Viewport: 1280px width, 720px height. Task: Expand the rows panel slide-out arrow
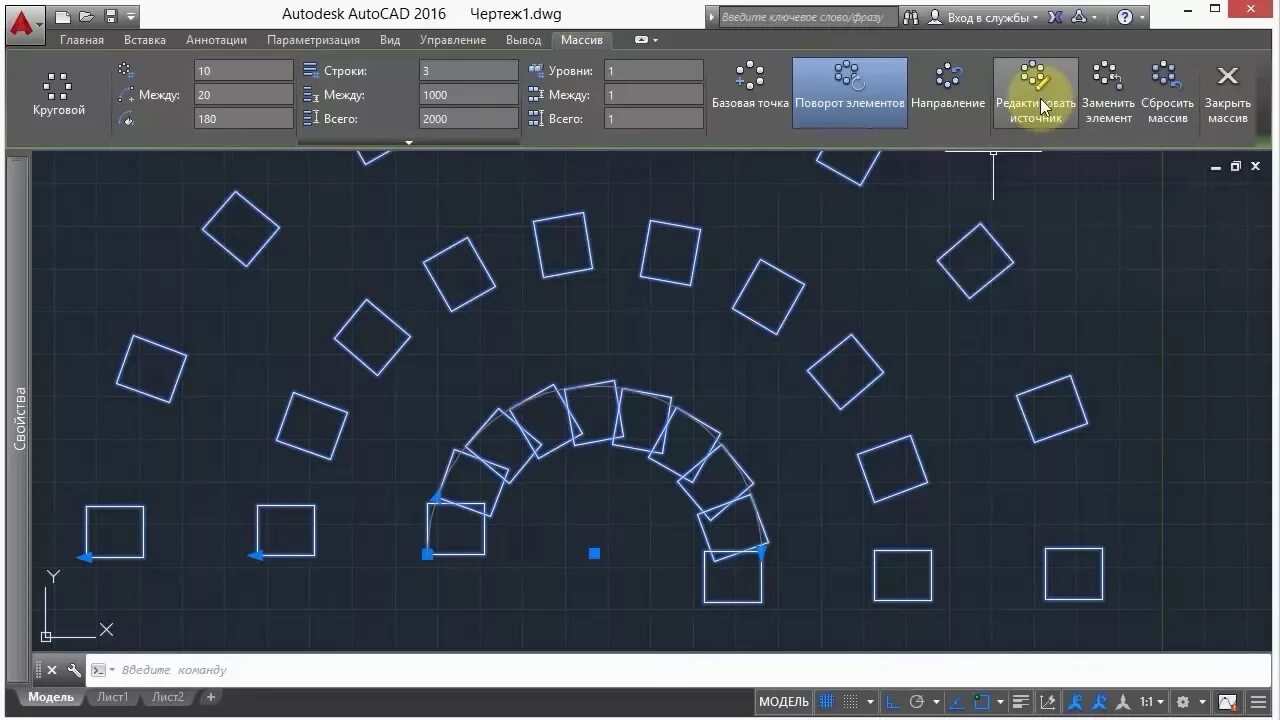pos(408,143)
